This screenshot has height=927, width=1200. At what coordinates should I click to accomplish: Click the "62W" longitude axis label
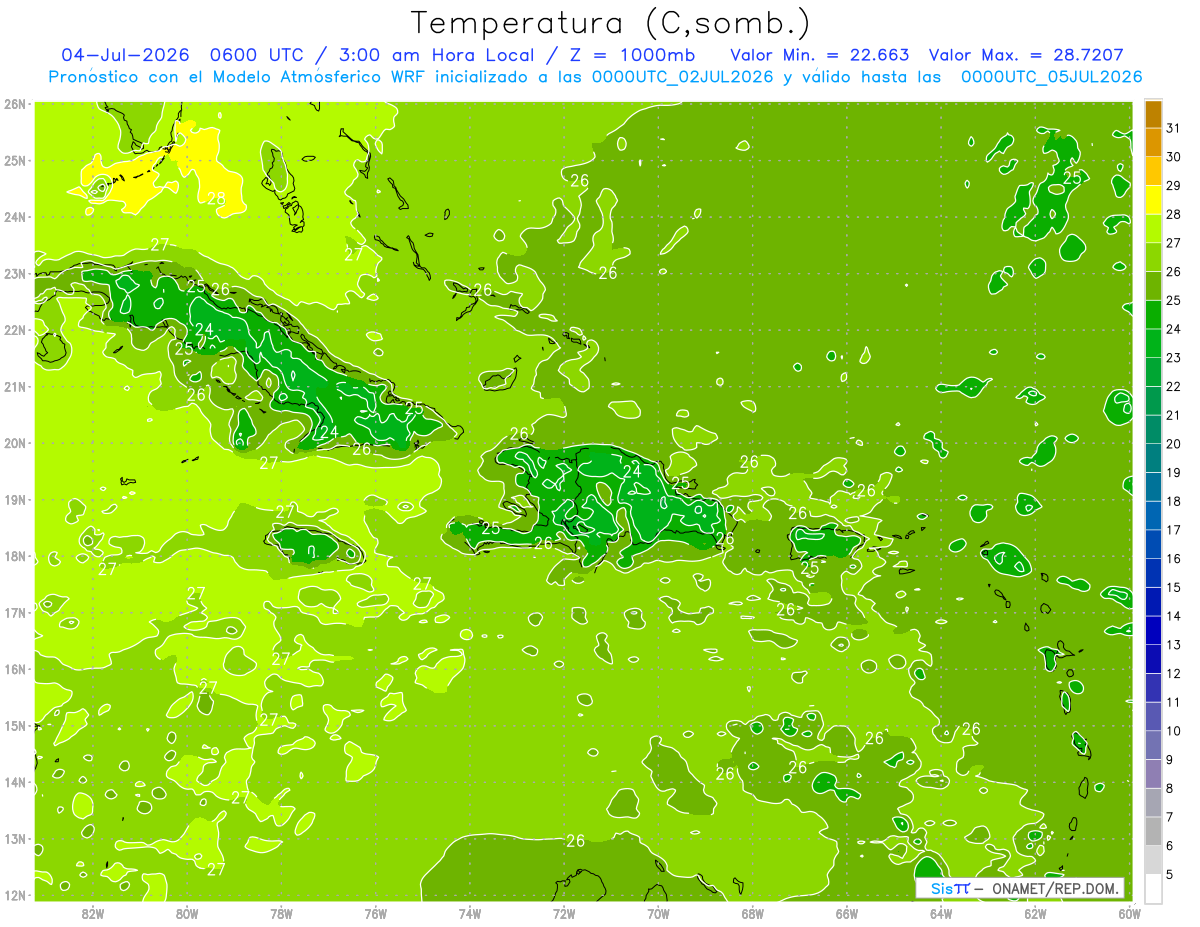tap(1035, 914)
